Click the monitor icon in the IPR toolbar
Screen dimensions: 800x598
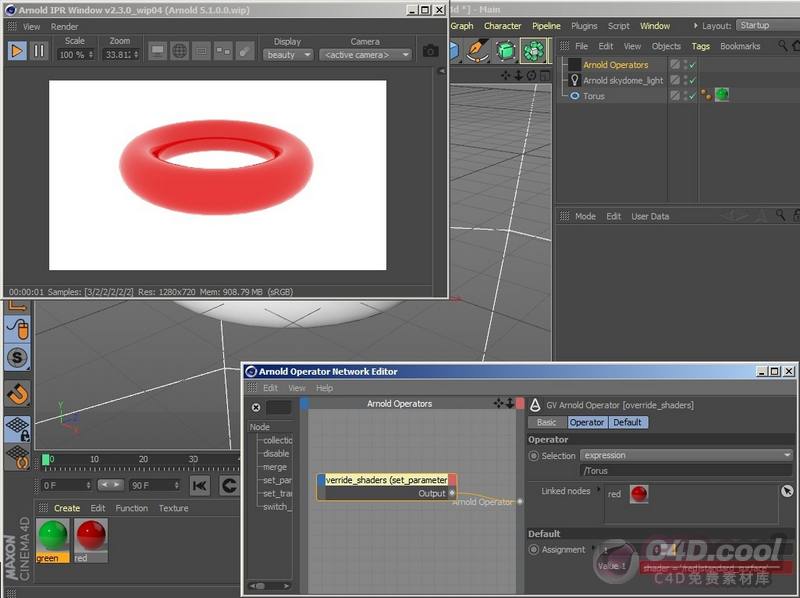click(x=157, y=51)
